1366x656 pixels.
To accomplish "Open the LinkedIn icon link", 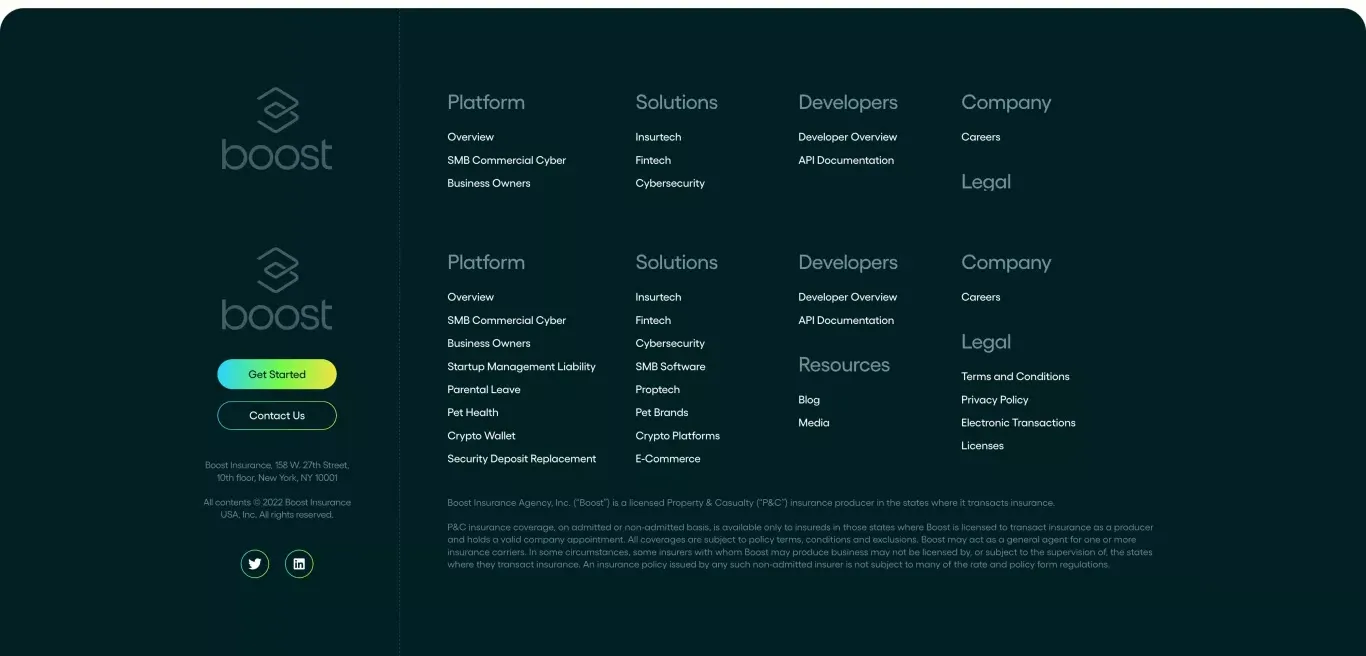I will [x=299, y=564].
